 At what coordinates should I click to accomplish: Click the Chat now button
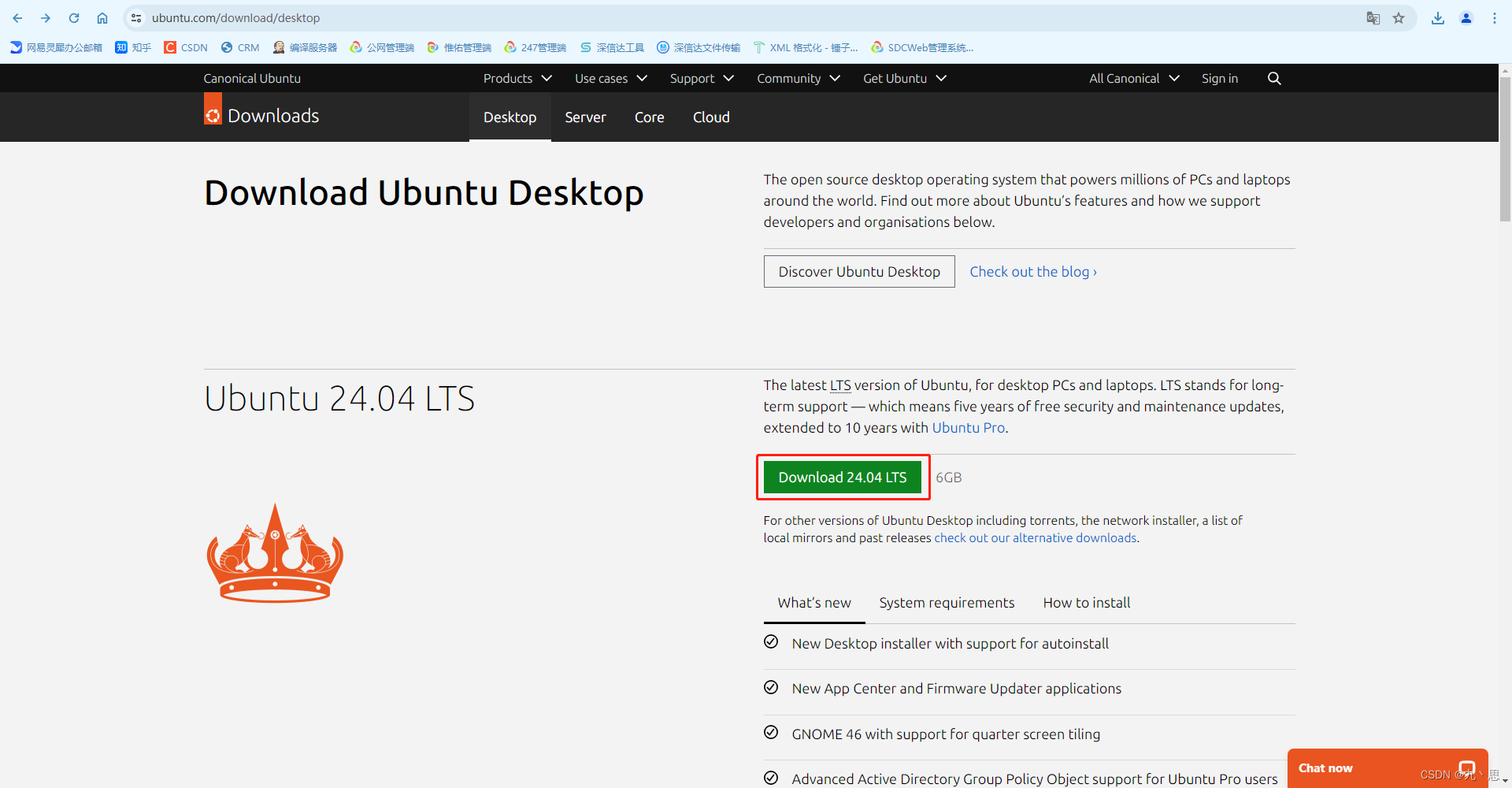[x=1388, y=768]
